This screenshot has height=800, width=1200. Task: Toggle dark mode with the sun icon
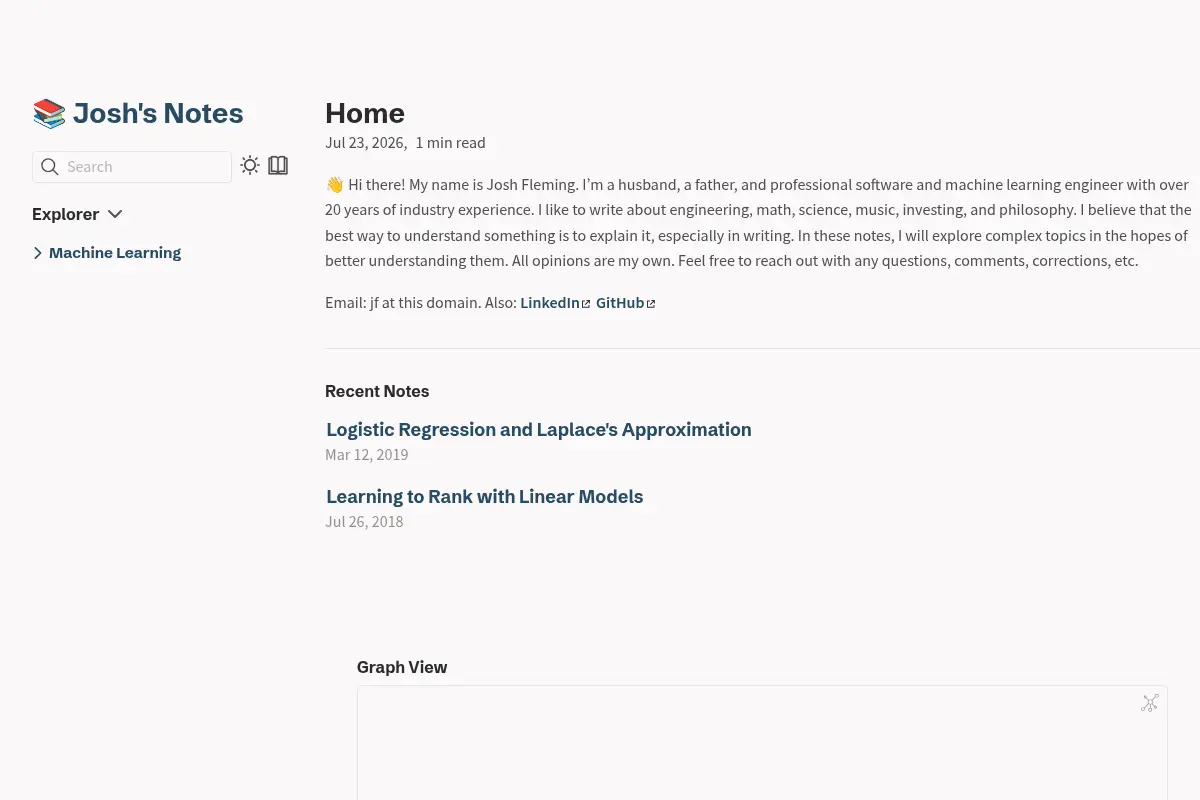coord(250,165)
